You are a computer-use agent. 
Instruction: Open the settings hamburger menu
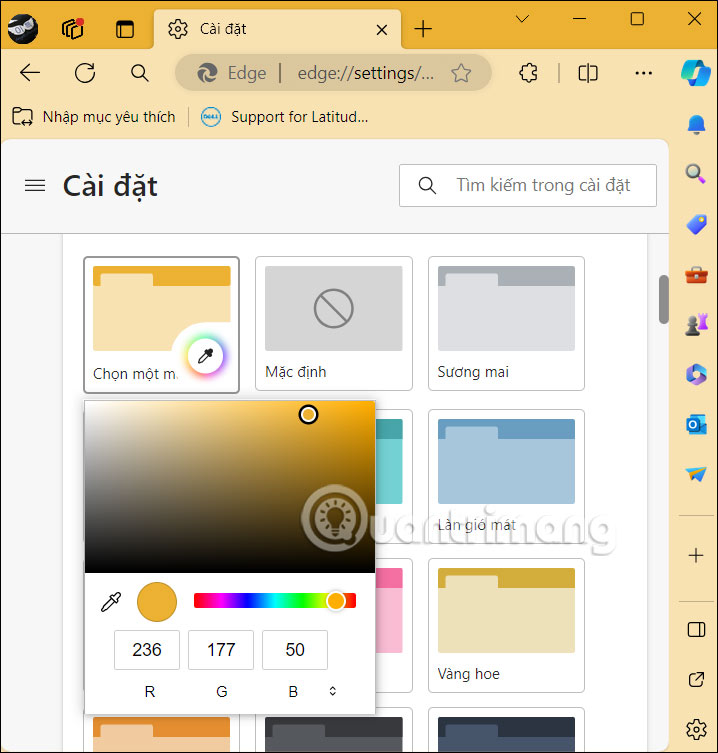35,185
